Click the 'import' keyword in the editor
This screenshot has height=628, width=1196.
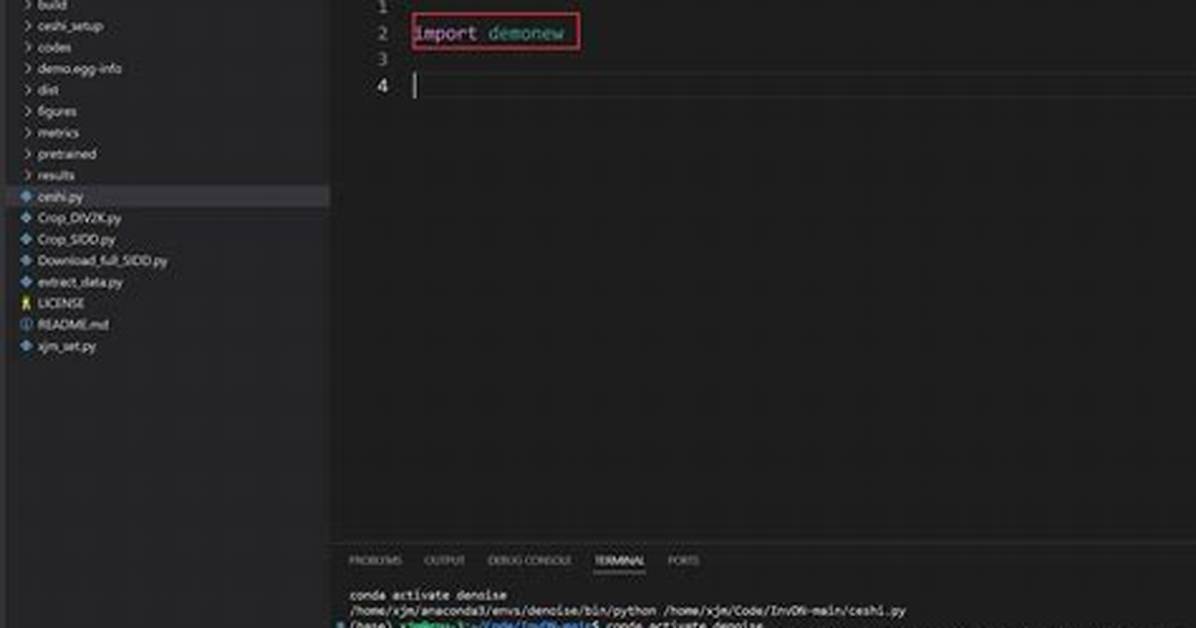[x=445, y=34]
